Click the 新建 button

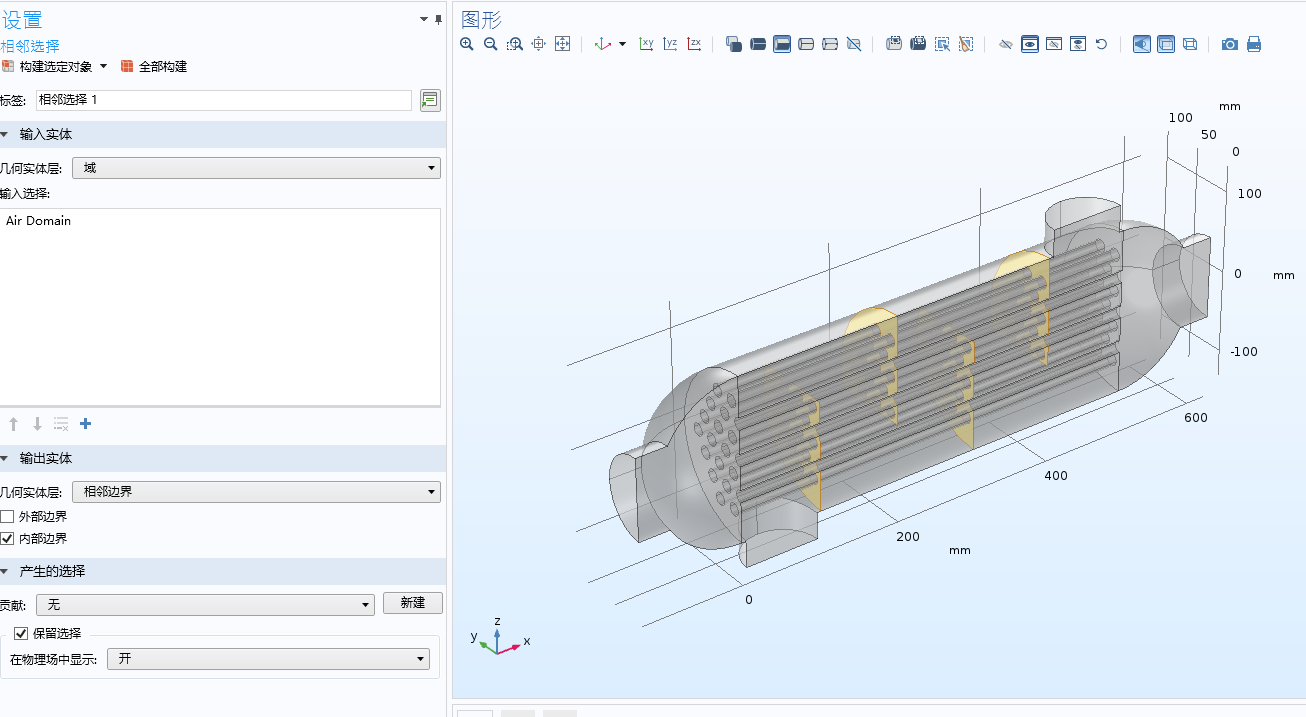[x=412, y=603]
